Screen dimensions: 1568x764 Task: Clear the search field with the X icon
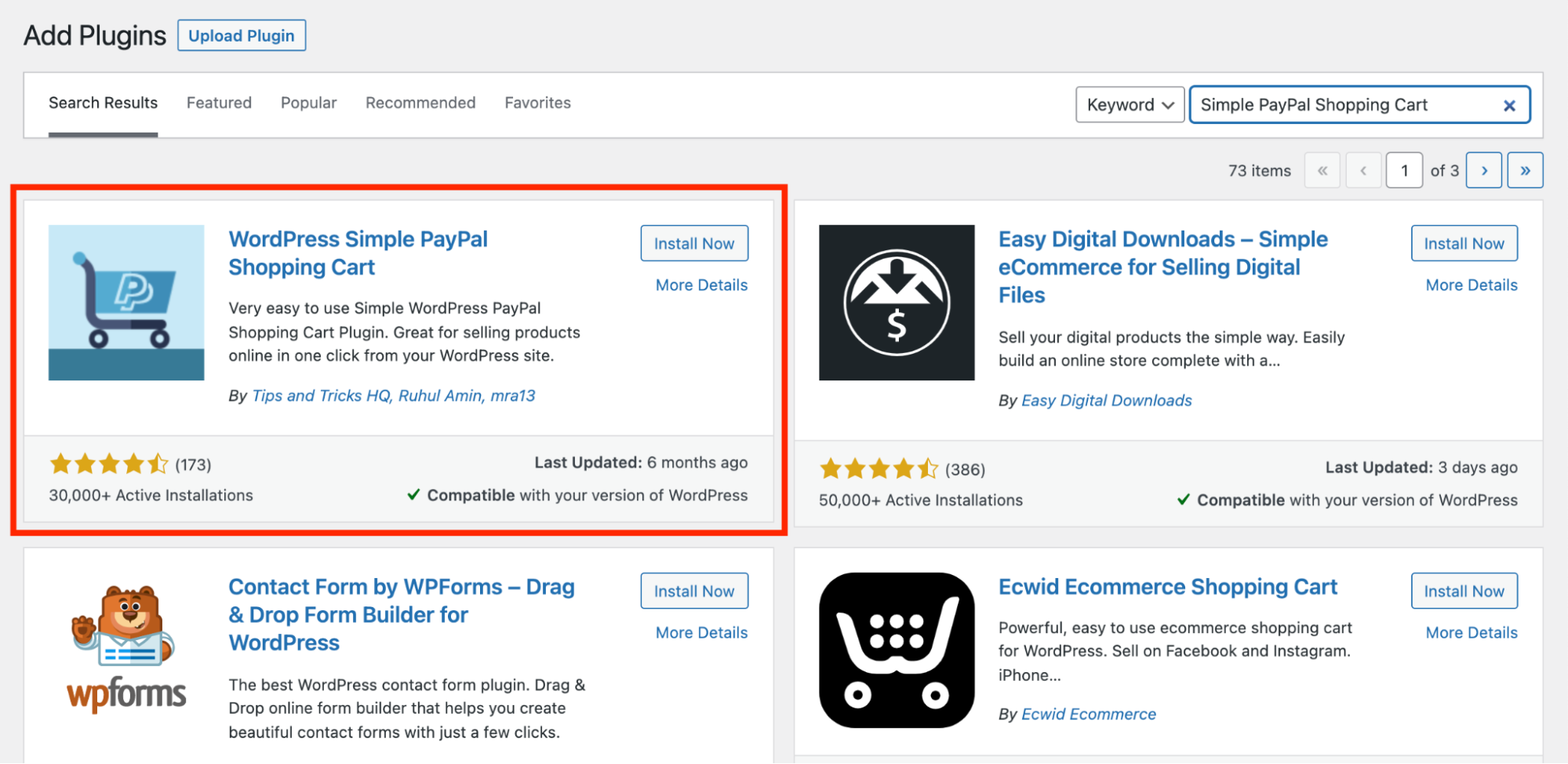pos(1509,105)
